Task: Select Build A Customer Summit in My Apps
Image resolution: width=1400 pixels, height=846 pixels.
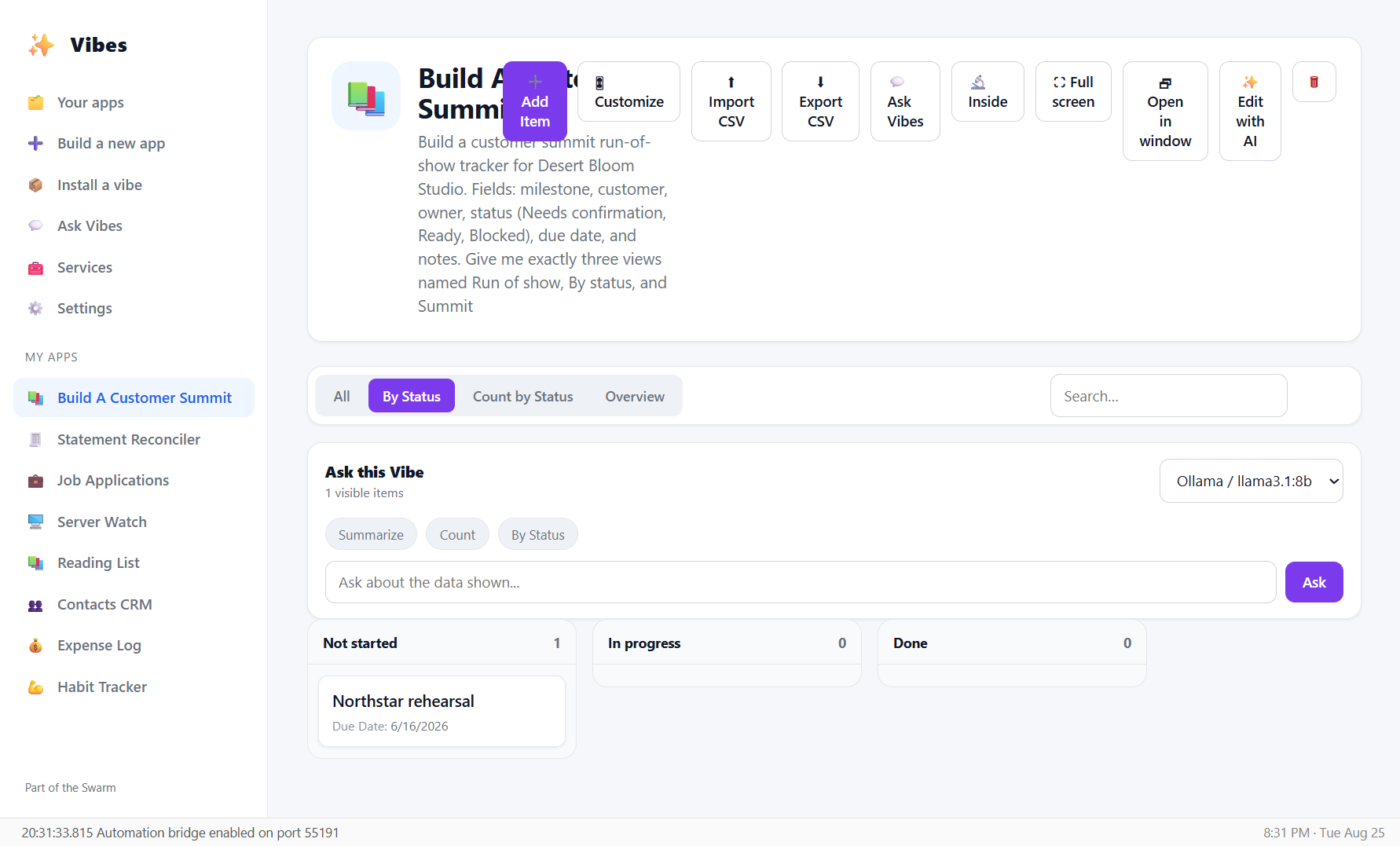Action: click(x=134, y=398)
